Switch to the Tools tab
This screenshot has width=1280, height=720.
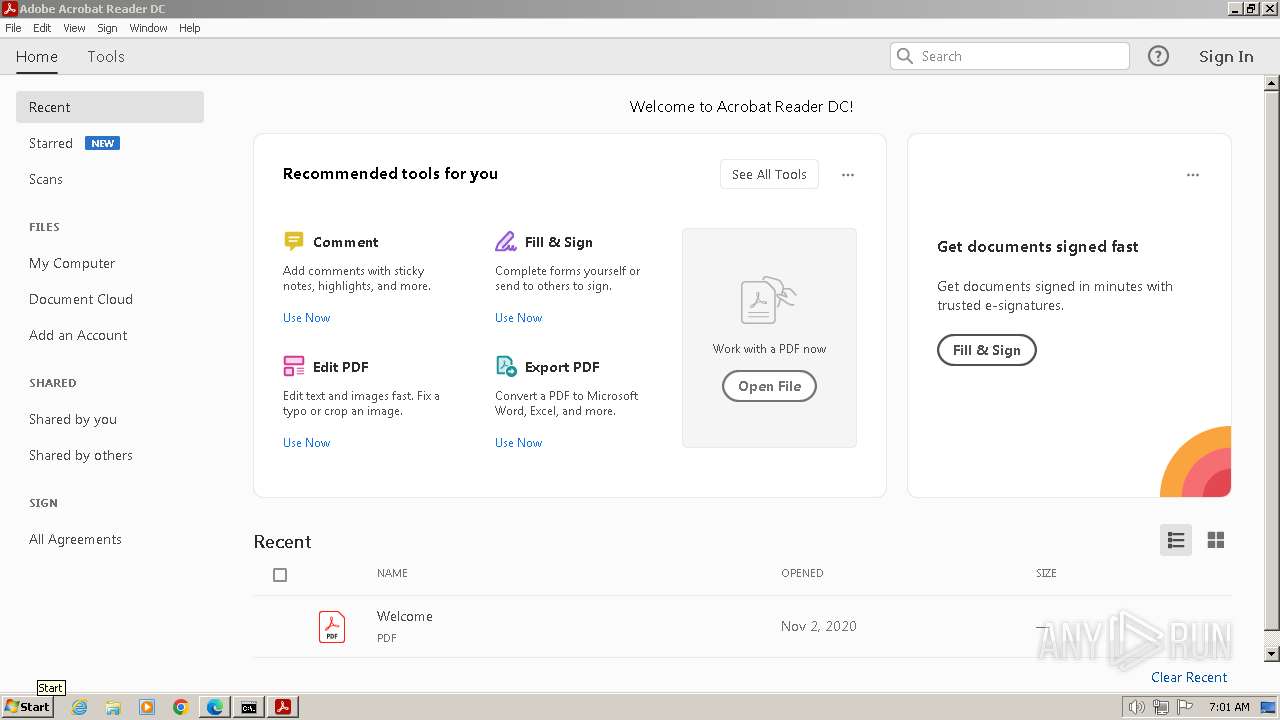coord(106,56)
